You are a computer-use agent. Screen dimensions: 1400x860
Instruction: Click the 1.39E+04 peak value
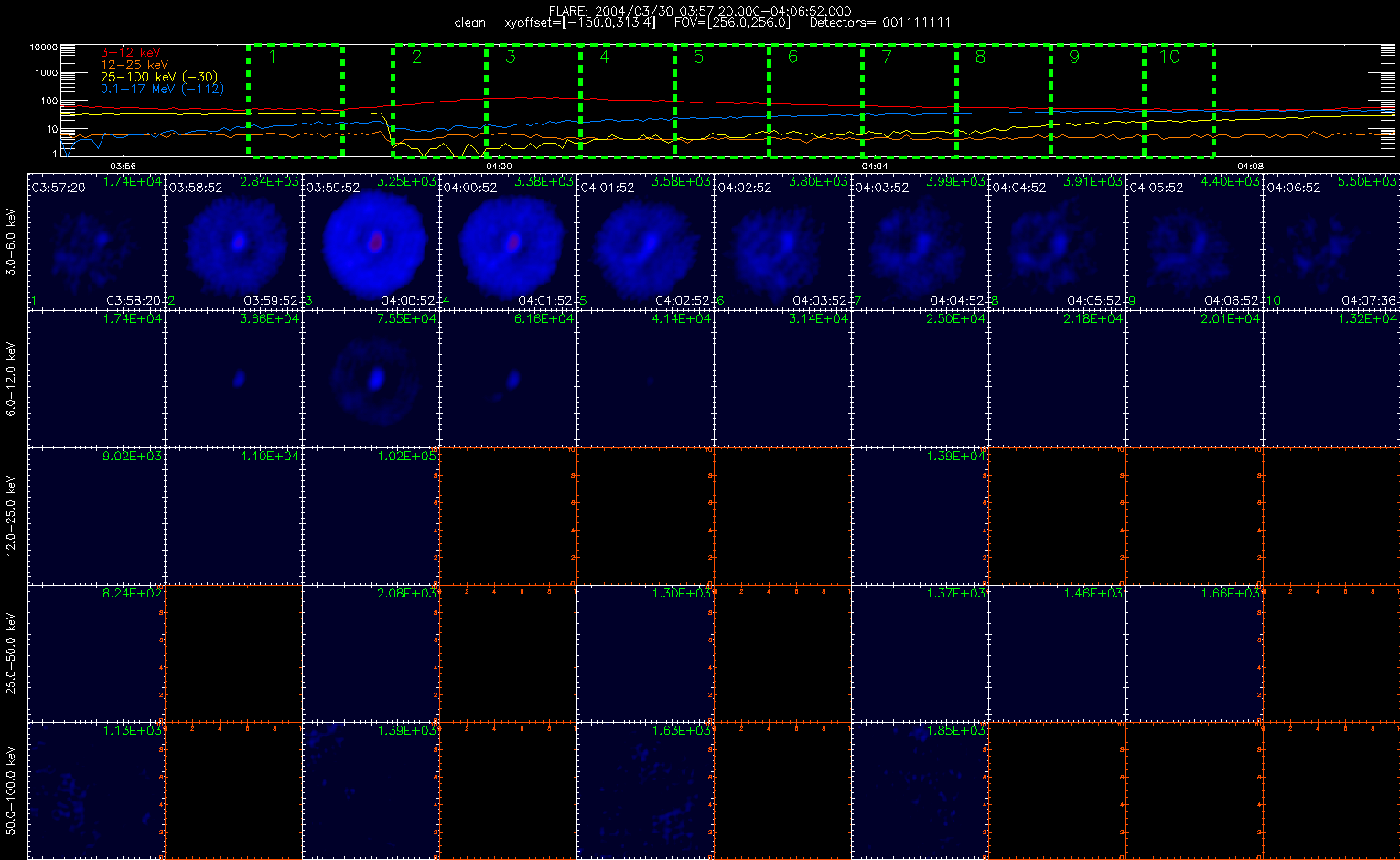click(955, 457)
